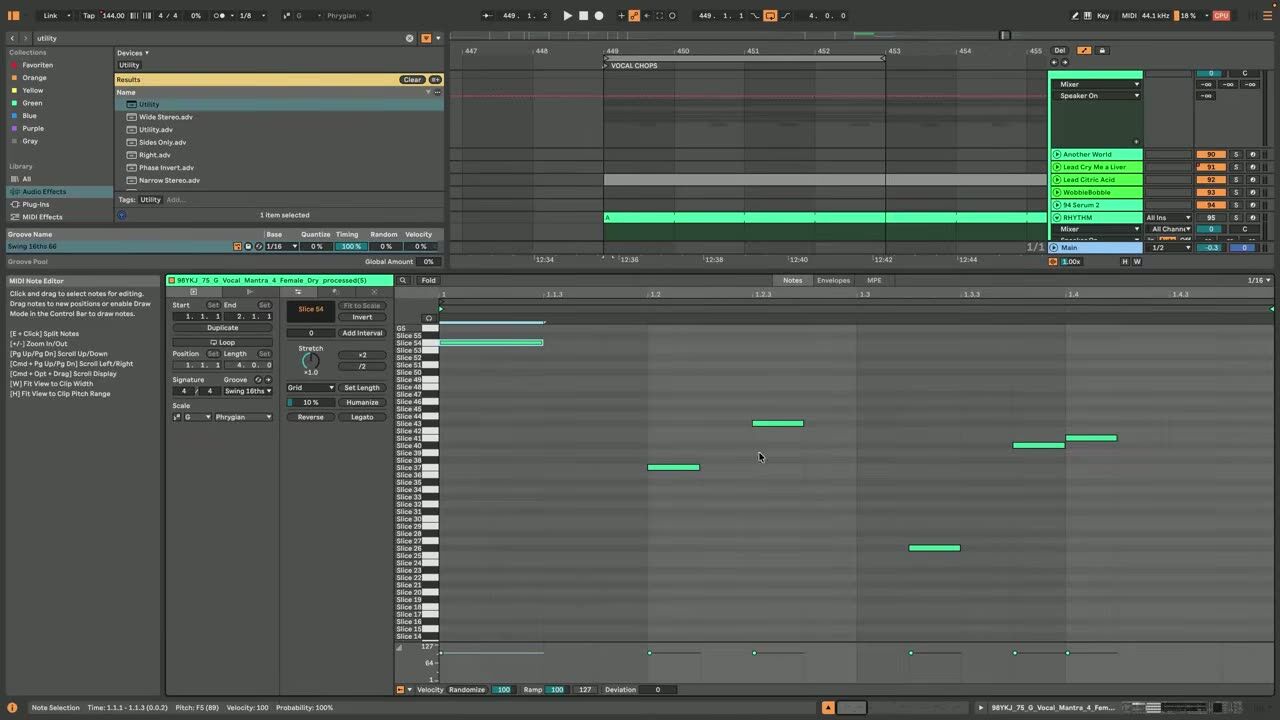This screenshot has height=720, width=1280.
Task: Arm the WobbleBobble track
Action: pos(1252,192)
